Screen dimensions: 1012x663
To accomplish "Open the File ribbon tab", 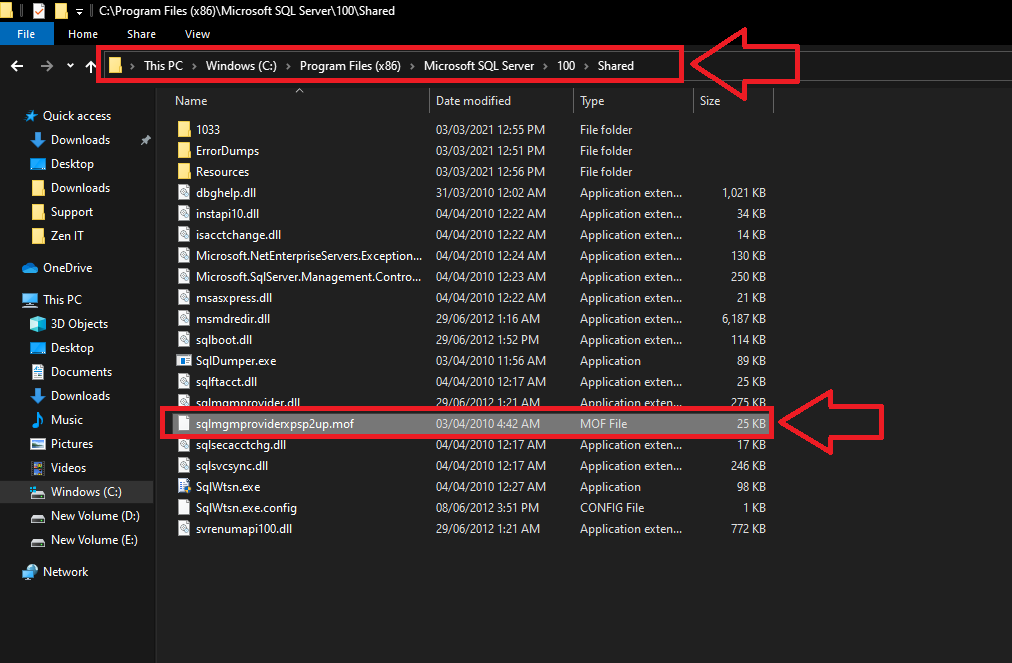I will click(26, 34).
